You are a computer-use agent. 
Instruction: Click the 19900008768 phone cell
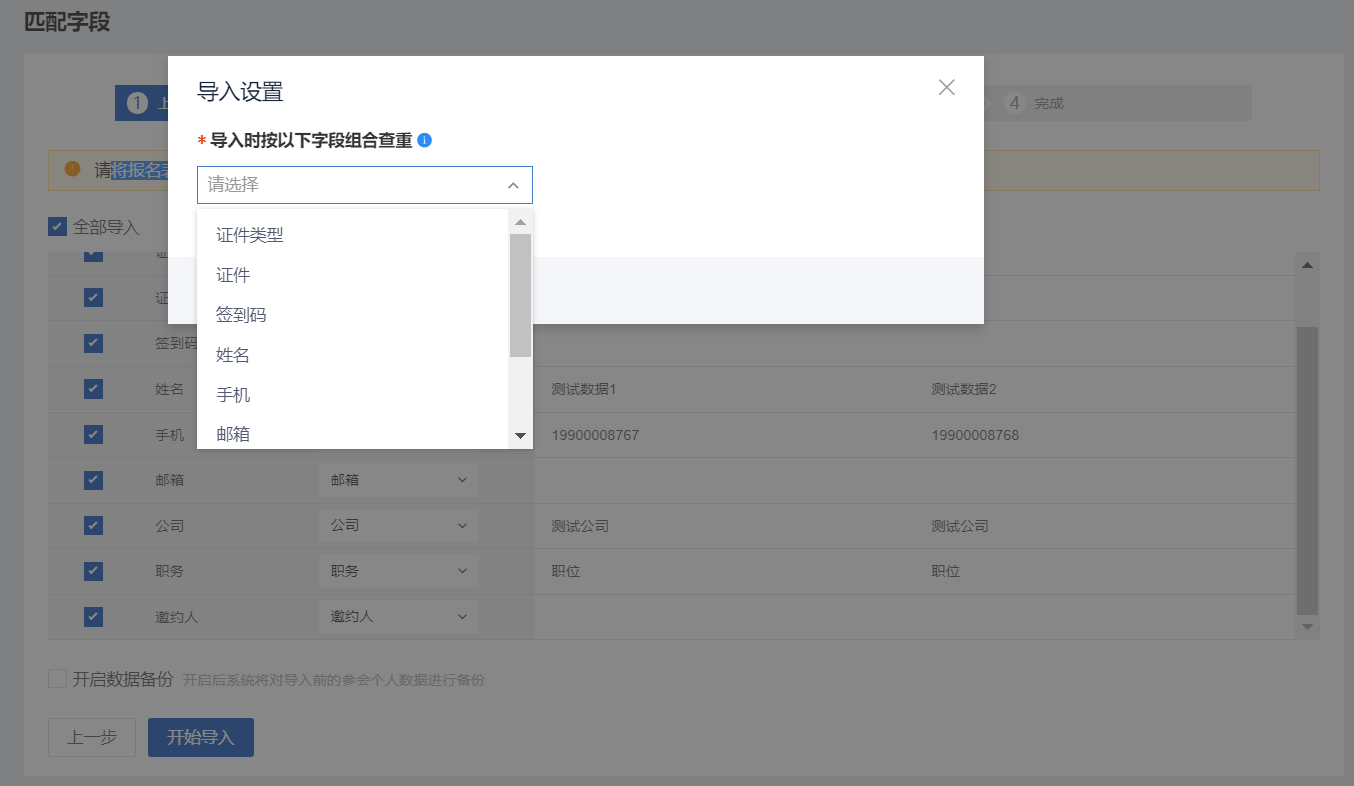click(x=975, y=435)
